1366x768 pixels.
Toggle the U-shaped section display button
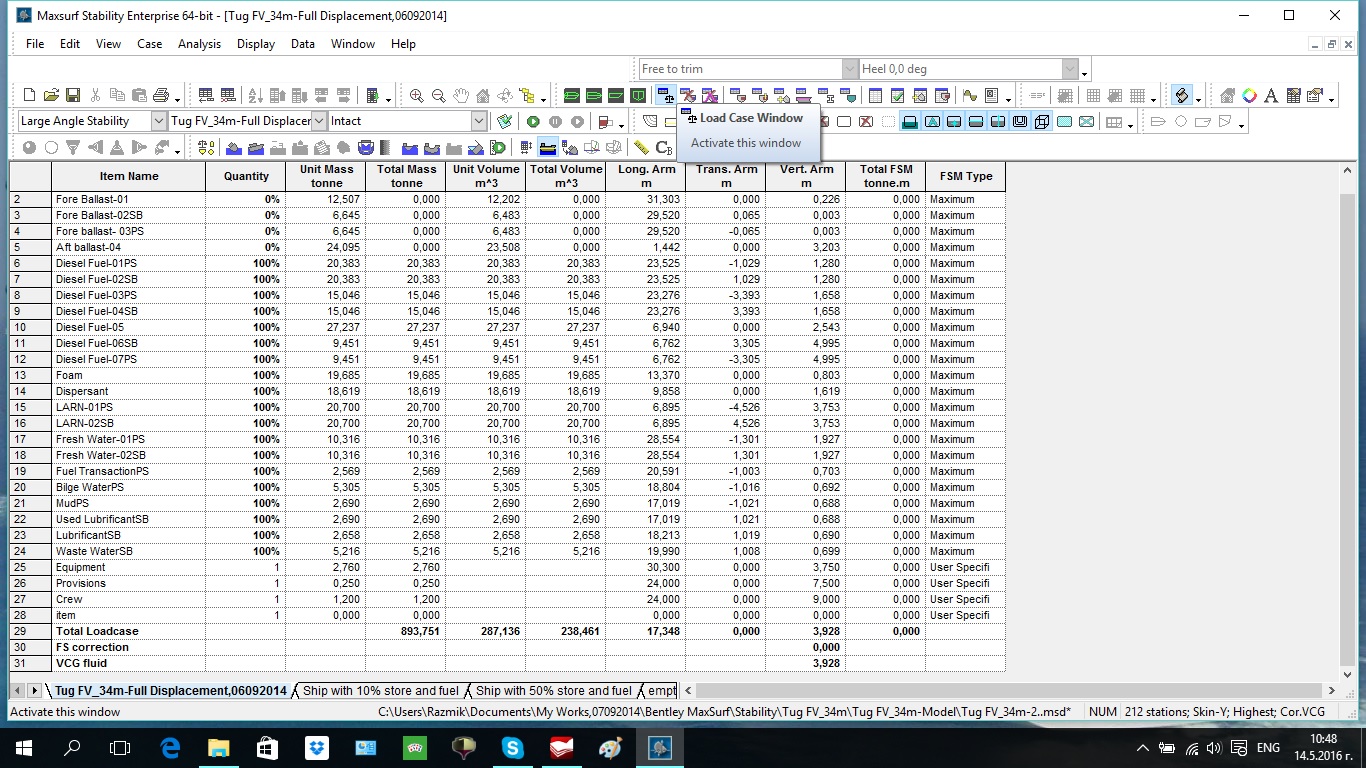1020,122
